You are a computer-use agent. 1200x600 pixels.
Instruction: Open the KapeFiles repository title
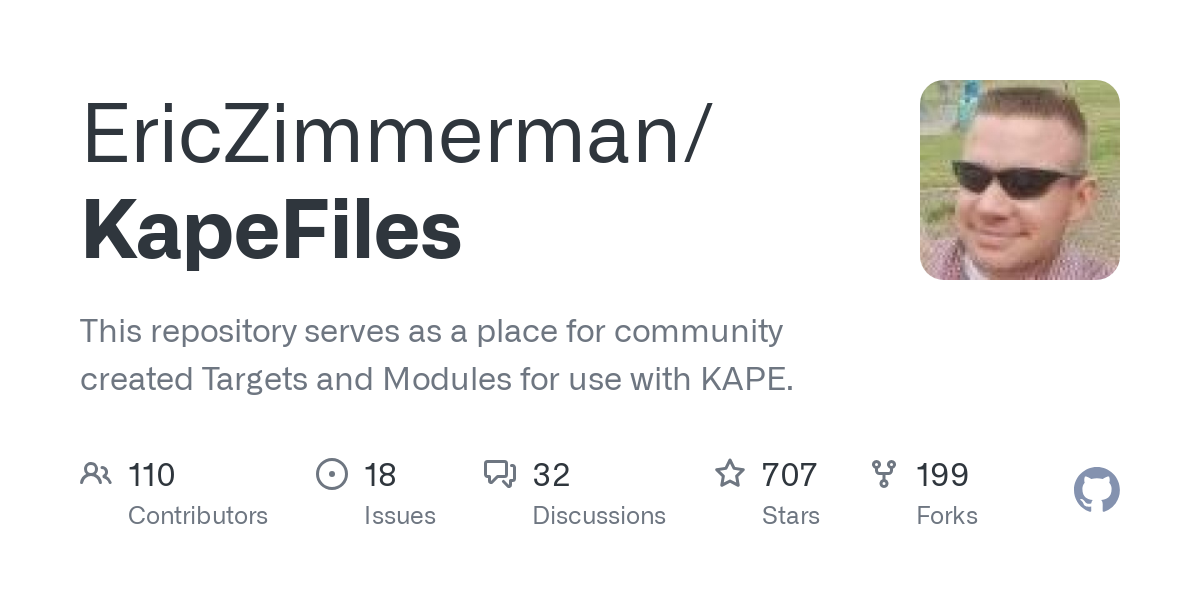point(271,230)
